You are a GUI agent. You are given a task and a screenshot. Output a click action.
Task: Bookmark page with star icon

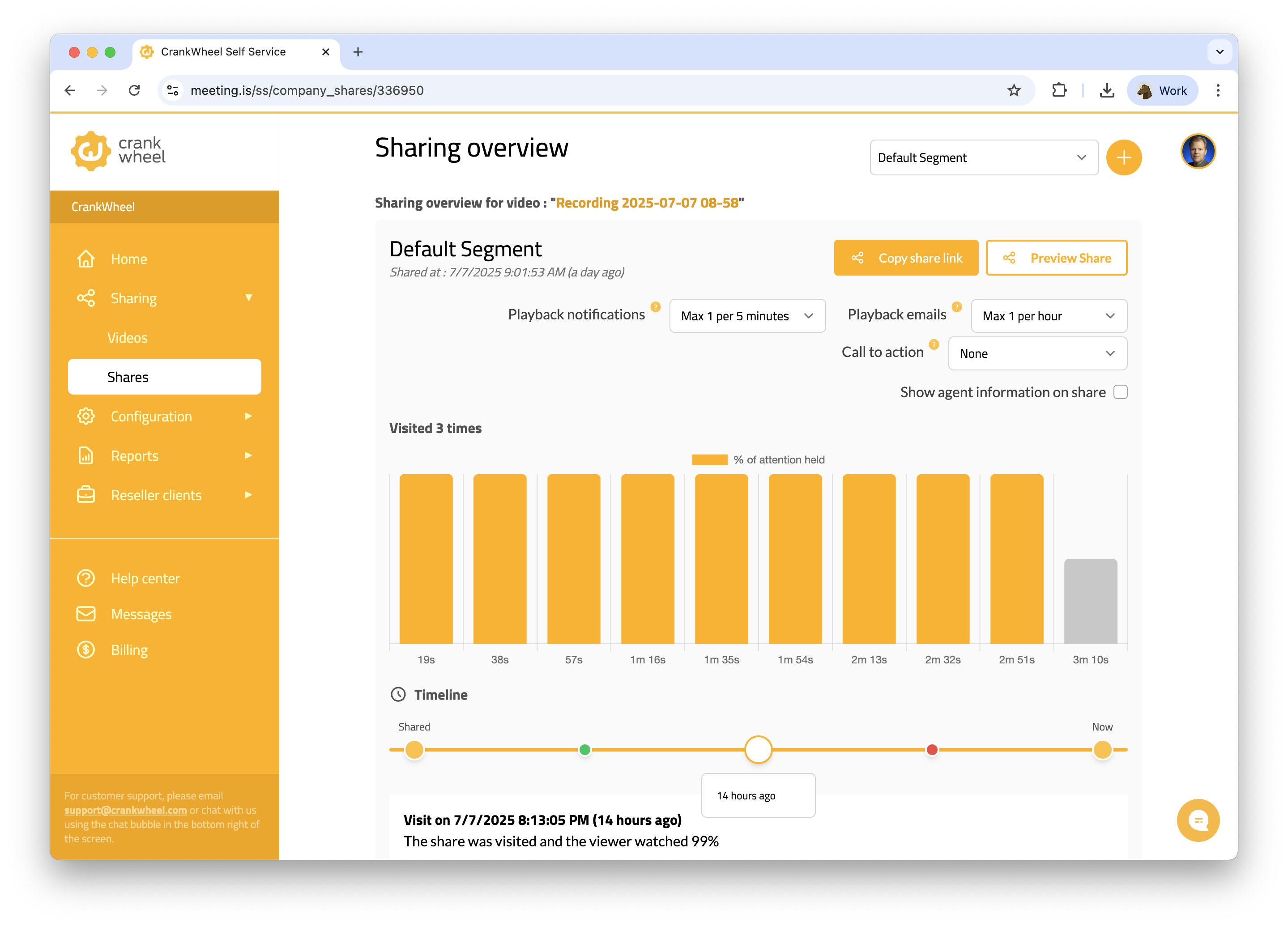[1014, 90]
